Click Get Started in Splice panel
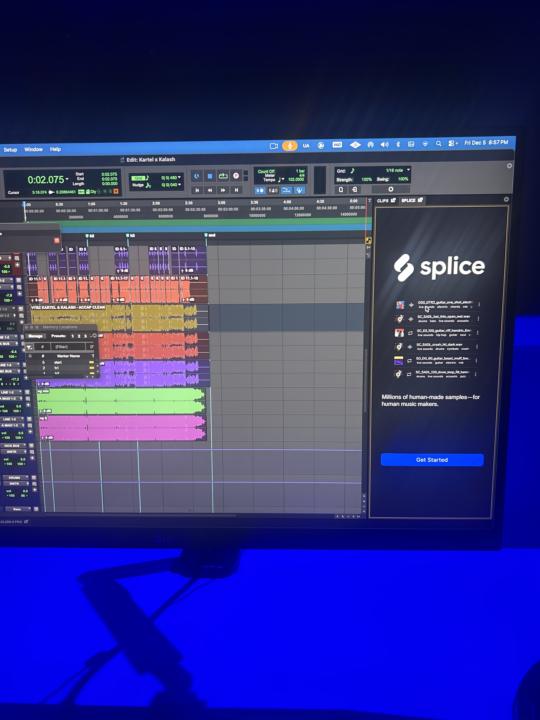The width and height of the screenshot is (540, 720). [x=432, y=460]
